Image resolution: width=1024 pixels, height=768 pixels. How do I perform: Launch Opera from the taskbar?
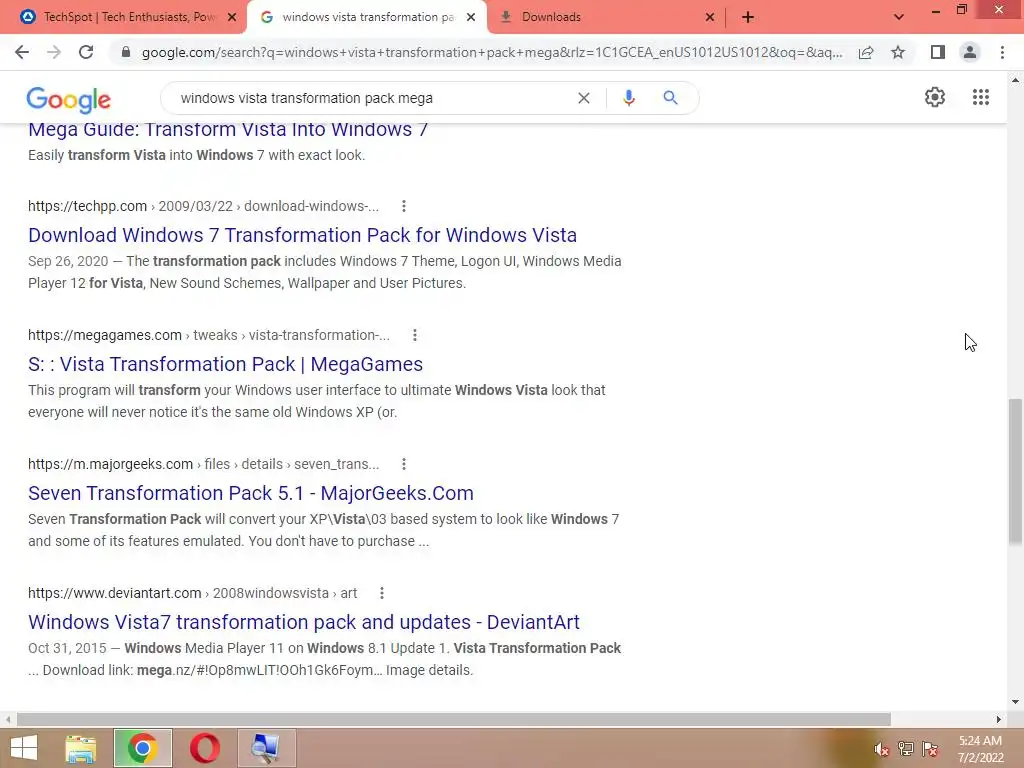204,748
